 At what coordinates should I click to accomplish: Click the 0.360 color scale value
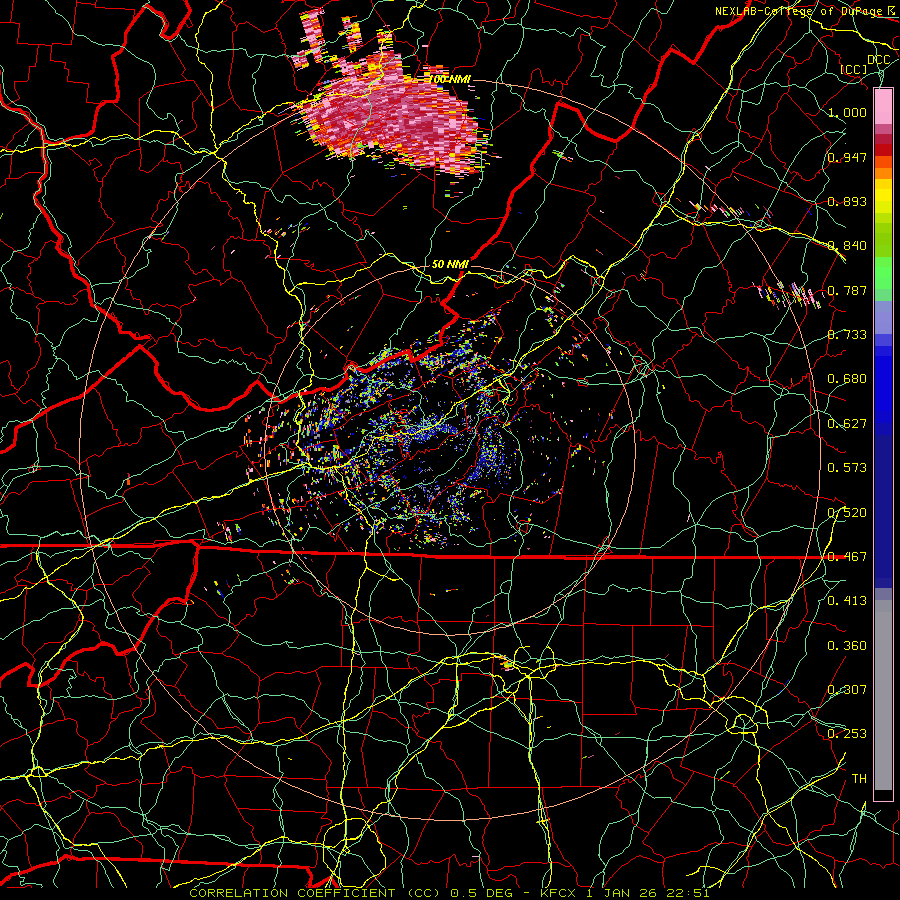click(x=847, y=646)
